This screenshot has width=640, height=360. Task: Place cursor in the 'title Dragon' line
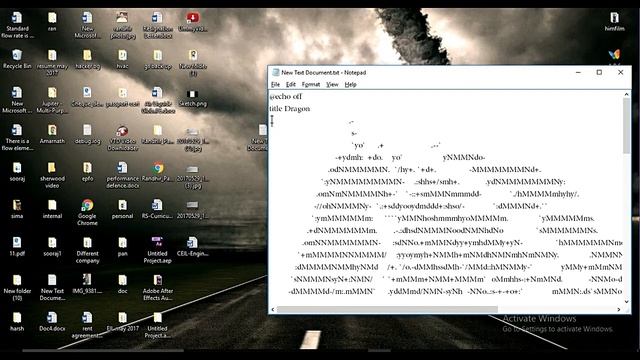pos(290,109)
